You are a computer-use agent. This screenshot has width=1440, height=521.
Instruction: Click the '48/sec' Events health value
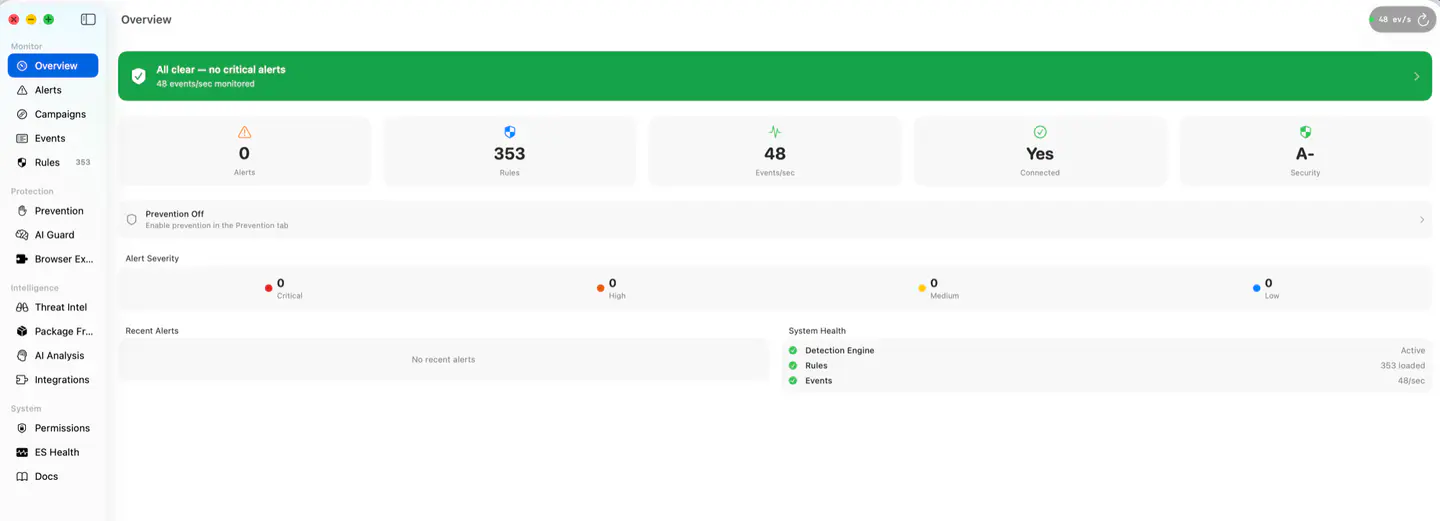tap(1411, 381)
